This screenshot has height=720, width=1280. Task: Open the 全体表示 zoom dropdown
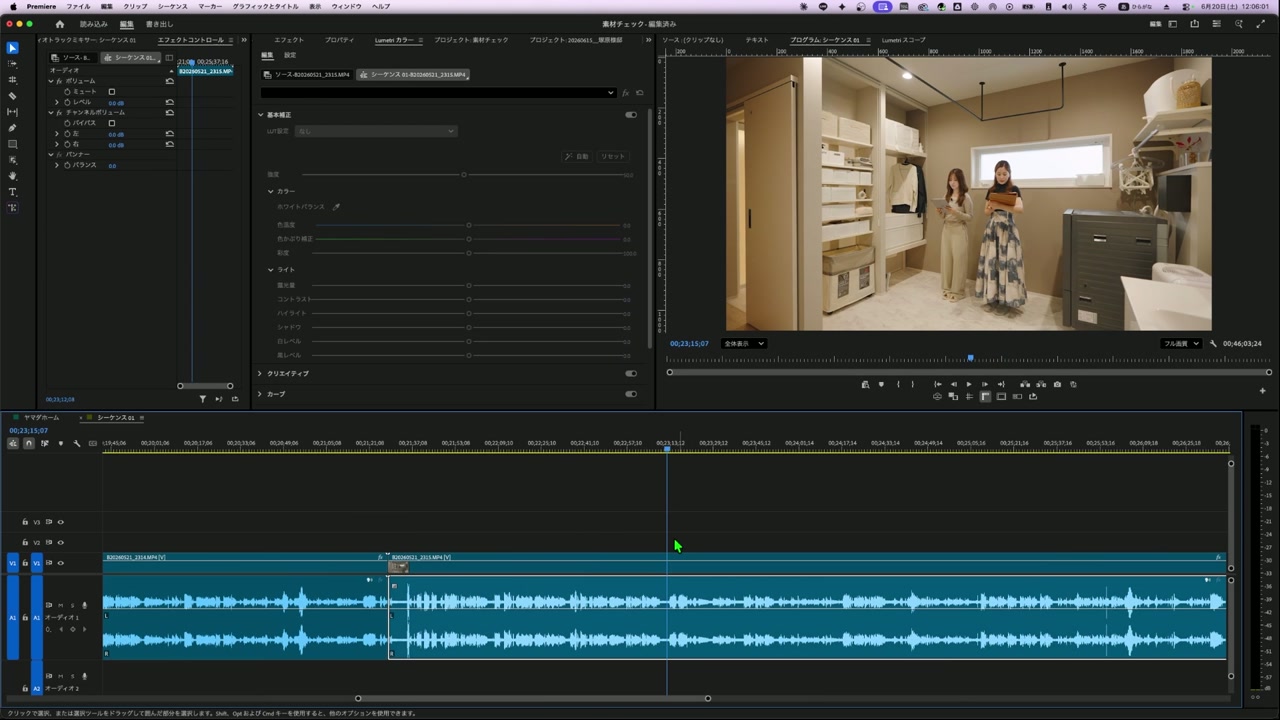743,344
